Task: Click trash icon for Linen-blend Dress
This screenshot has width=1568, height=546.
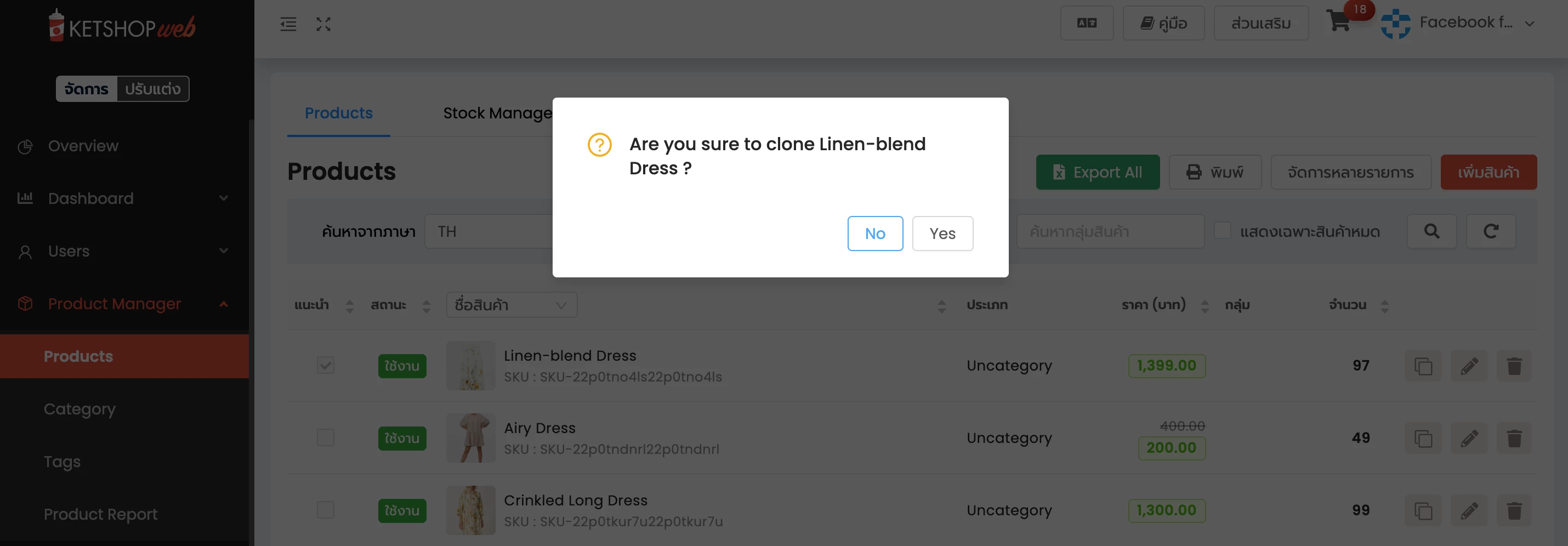Action: click(x=1514, y=366)
